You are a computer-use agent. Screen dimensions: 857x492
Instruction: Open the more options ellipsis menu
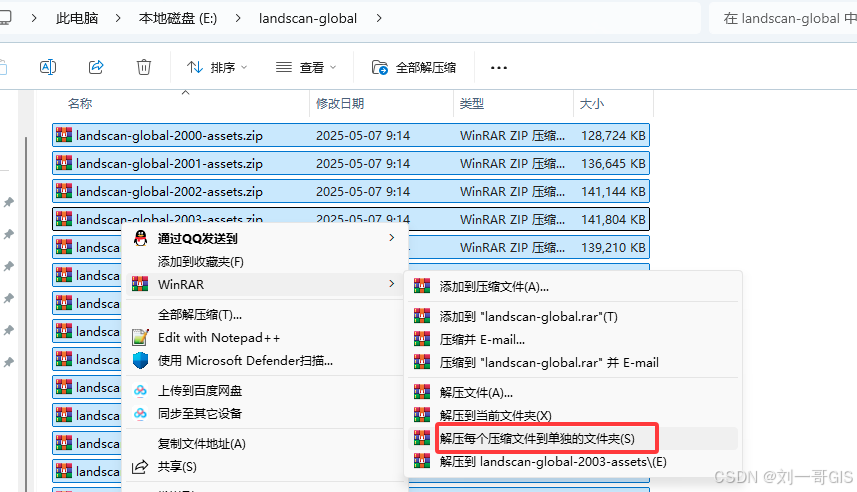click(498, 67)
